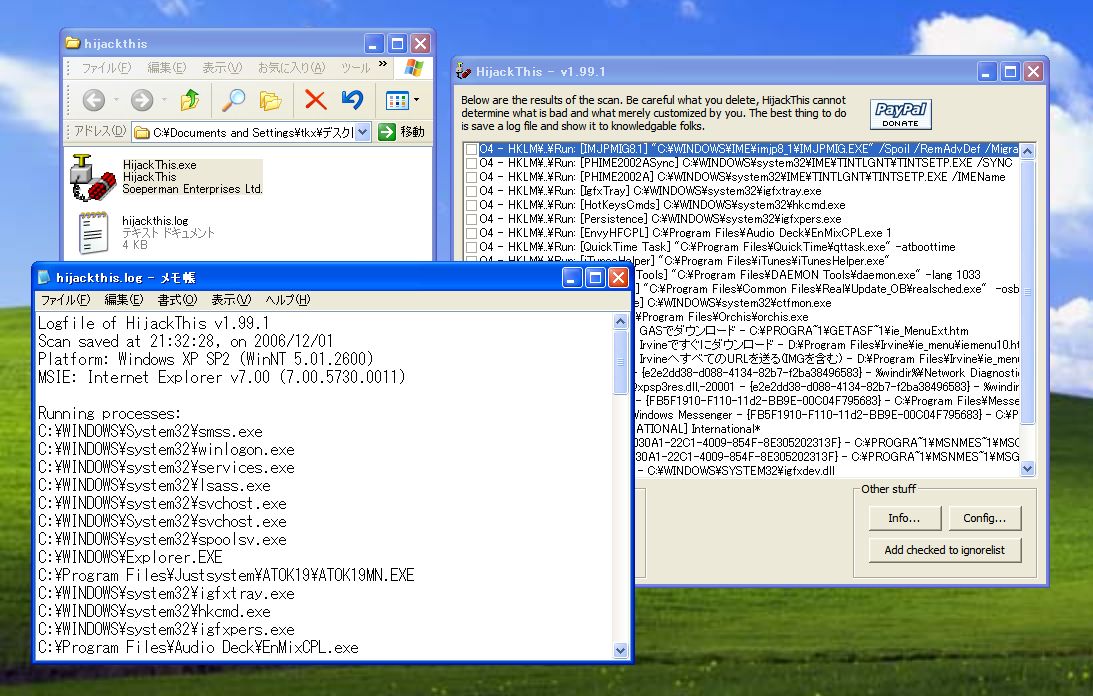Open Back button history dropdown arrow
The width and height of the screenshot is (1093, 696).
click(x=116, y=100)
